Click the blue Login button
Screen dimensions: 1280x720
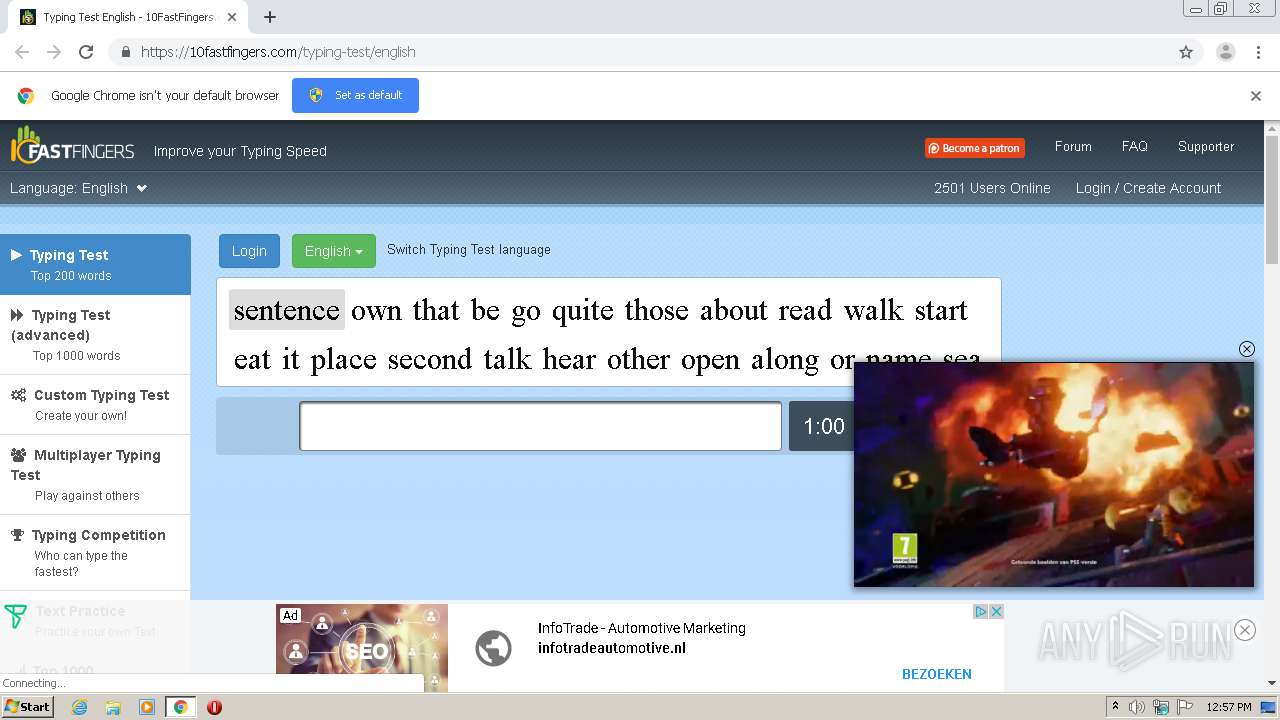click(x=249, y=251)
